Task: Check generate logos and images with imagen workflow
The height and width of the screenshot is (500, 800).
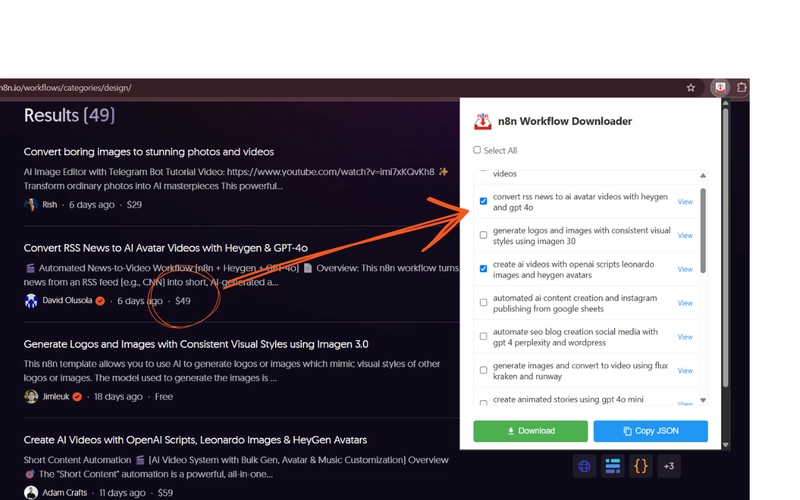Action: (x=484, y=235)
